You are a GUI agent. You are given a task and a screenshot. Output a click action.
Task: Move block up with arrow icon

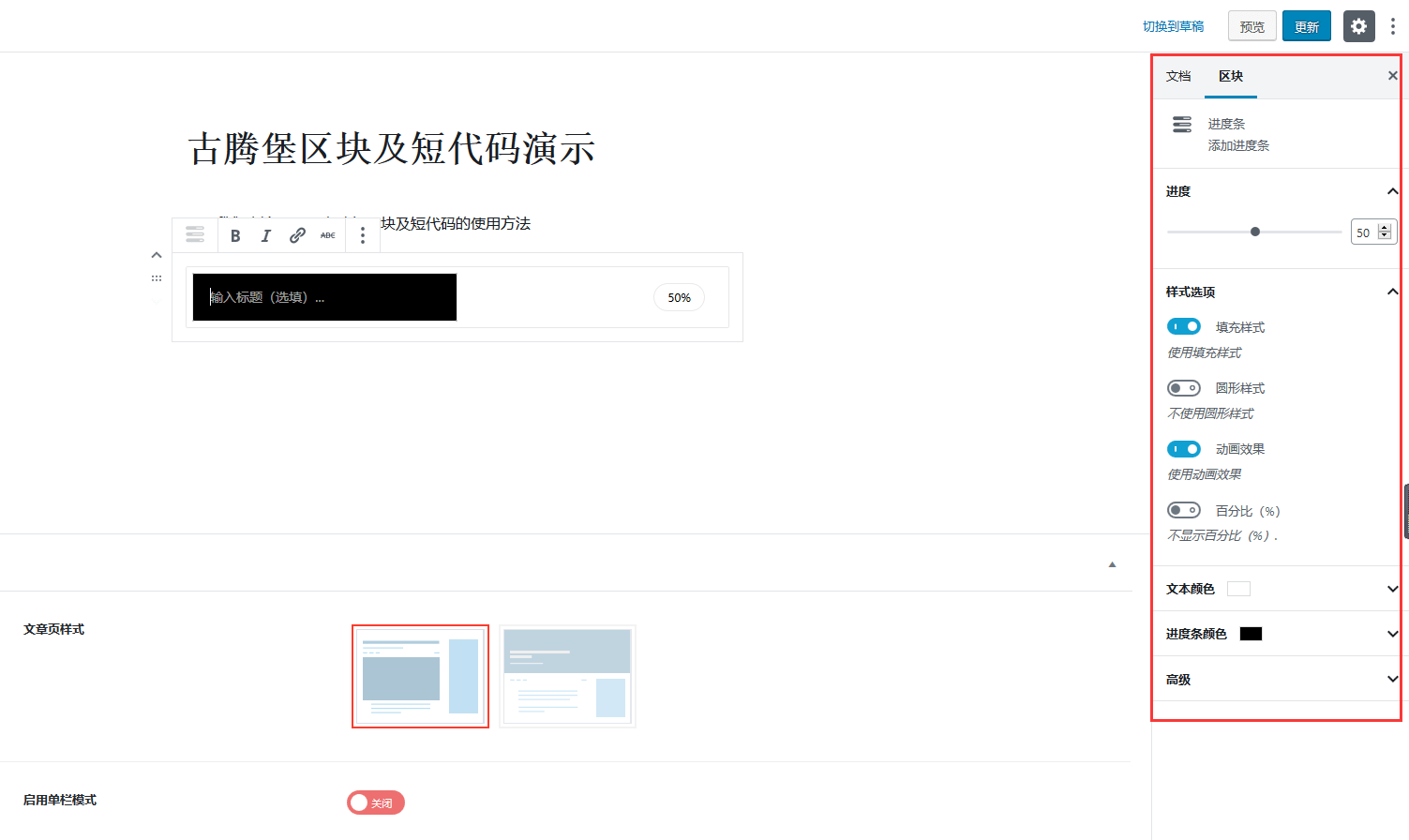(x=157, y=255)
